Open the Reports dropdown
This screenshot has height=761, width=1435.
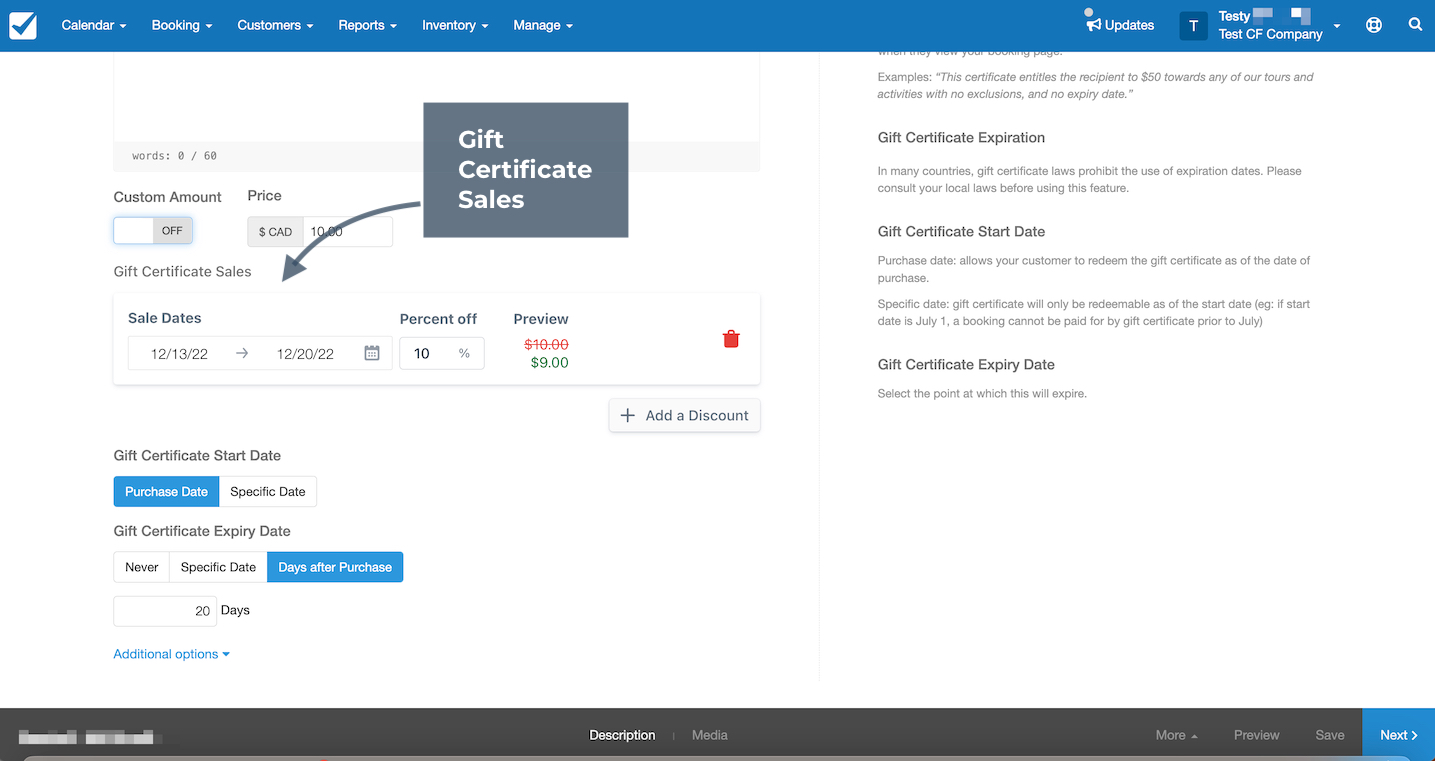[x=367, y=25]
